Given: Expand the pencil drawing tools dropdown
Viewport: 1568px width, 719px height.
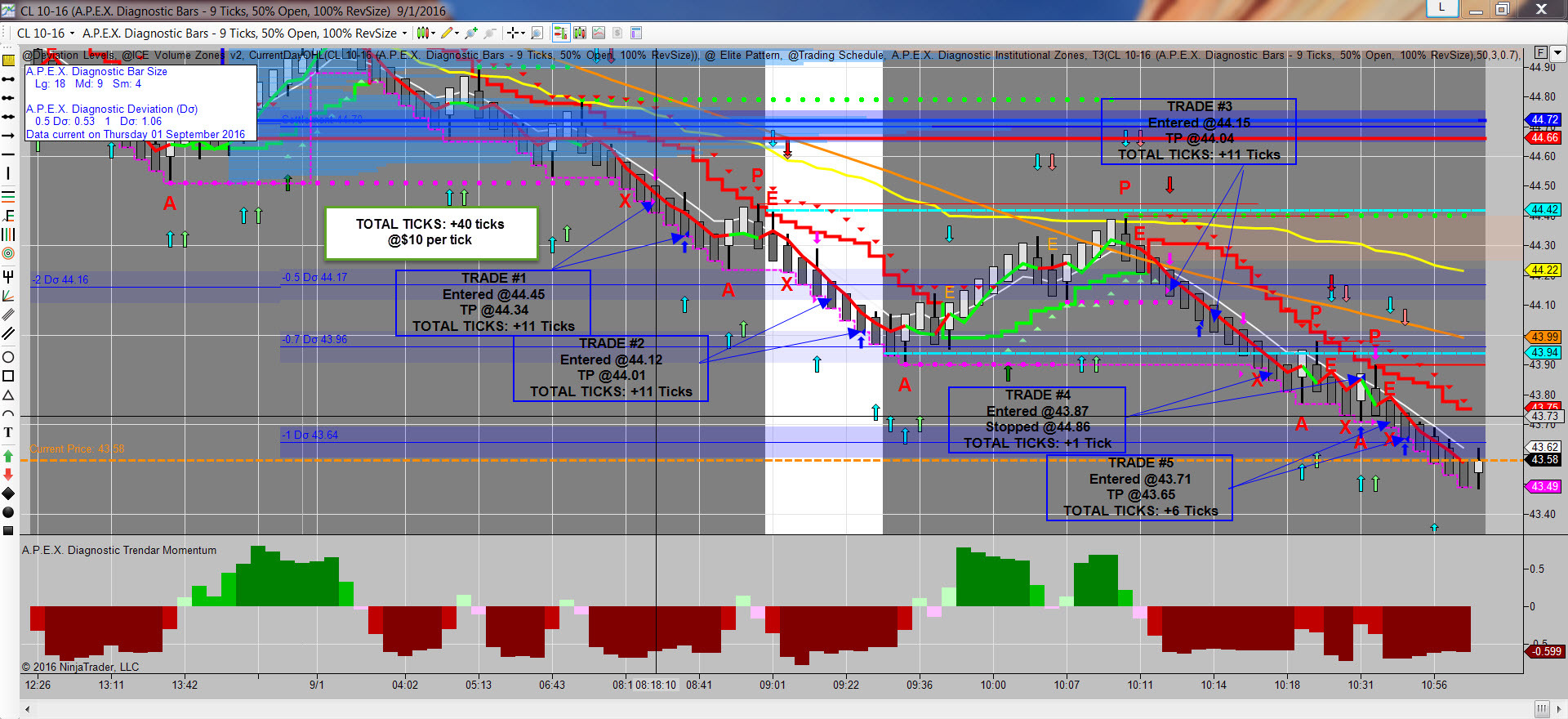Looking at the screenshot, I should (457, 33).
